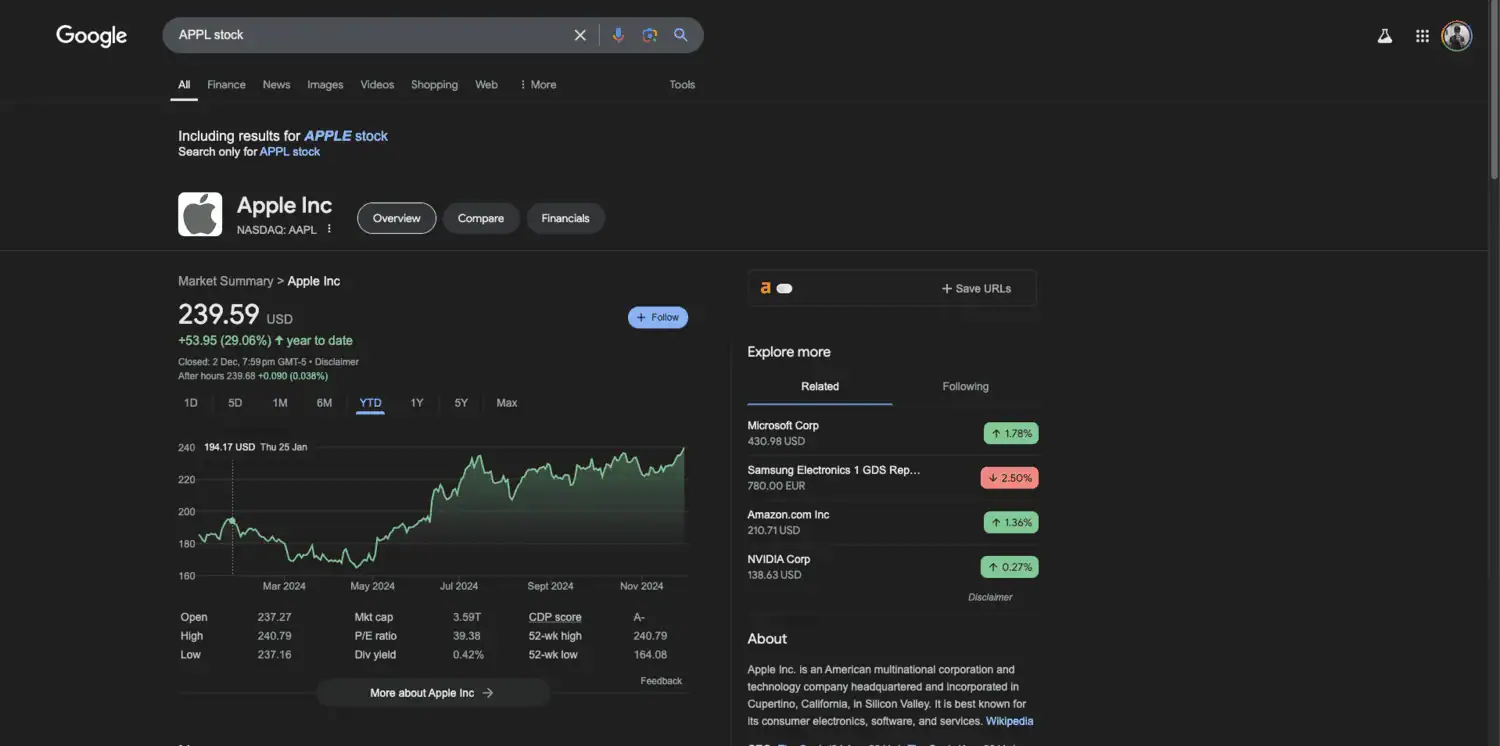Open the More search filters dropdown

click(x=538, y=85)
